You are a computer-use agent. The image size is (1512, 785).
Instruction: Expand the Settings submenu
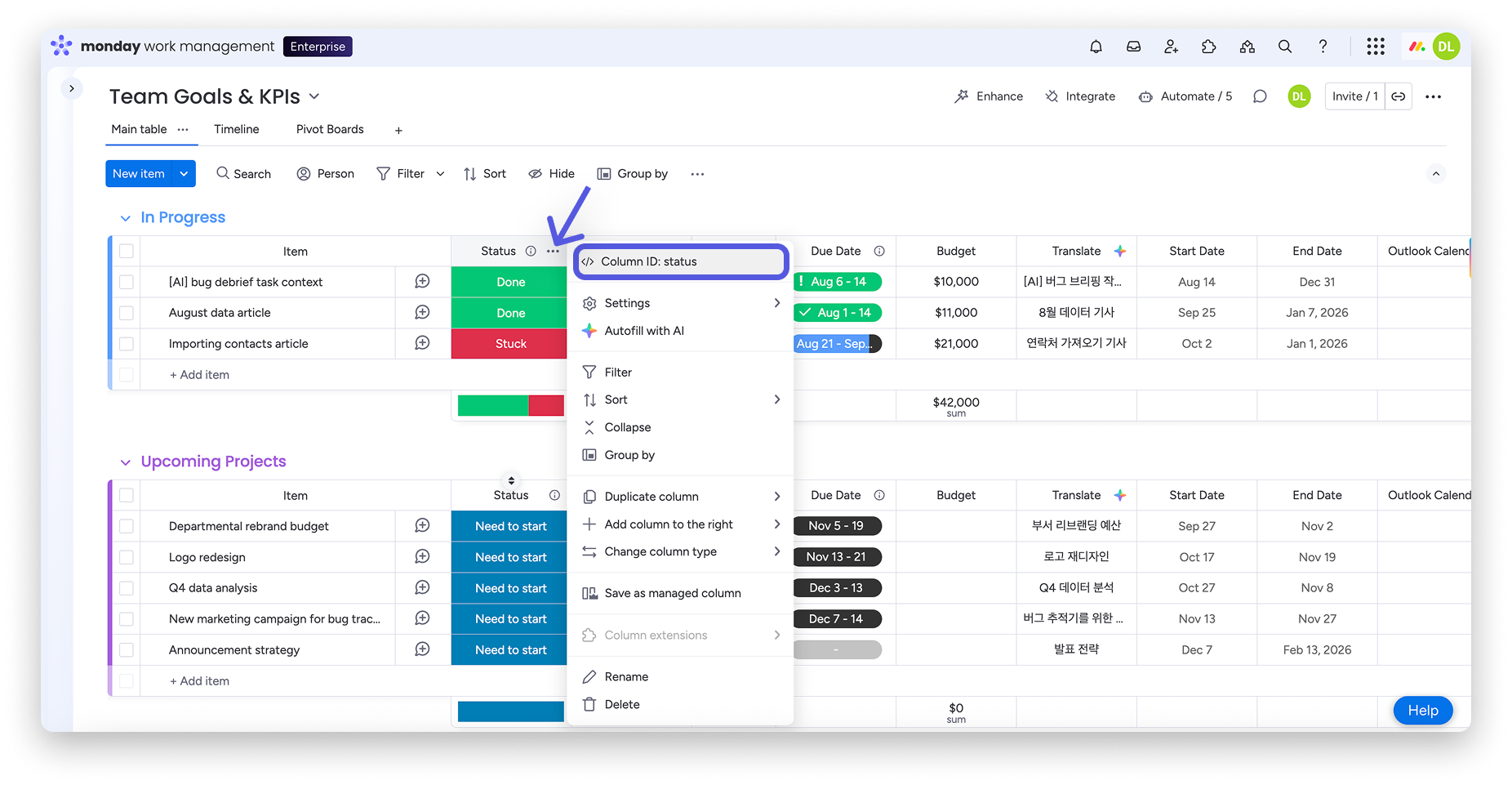(776, 303)
